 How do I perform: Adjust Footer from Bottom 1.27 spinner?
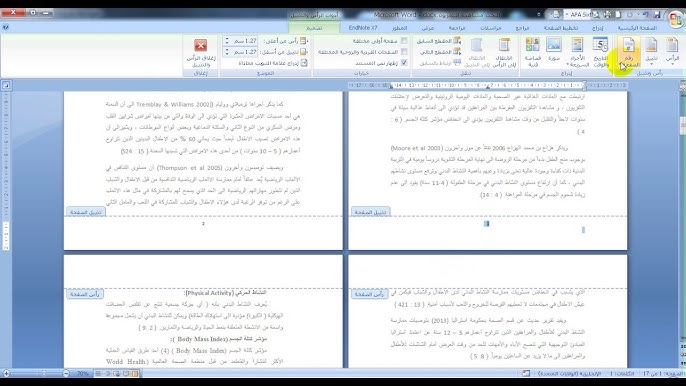[240, 52]
